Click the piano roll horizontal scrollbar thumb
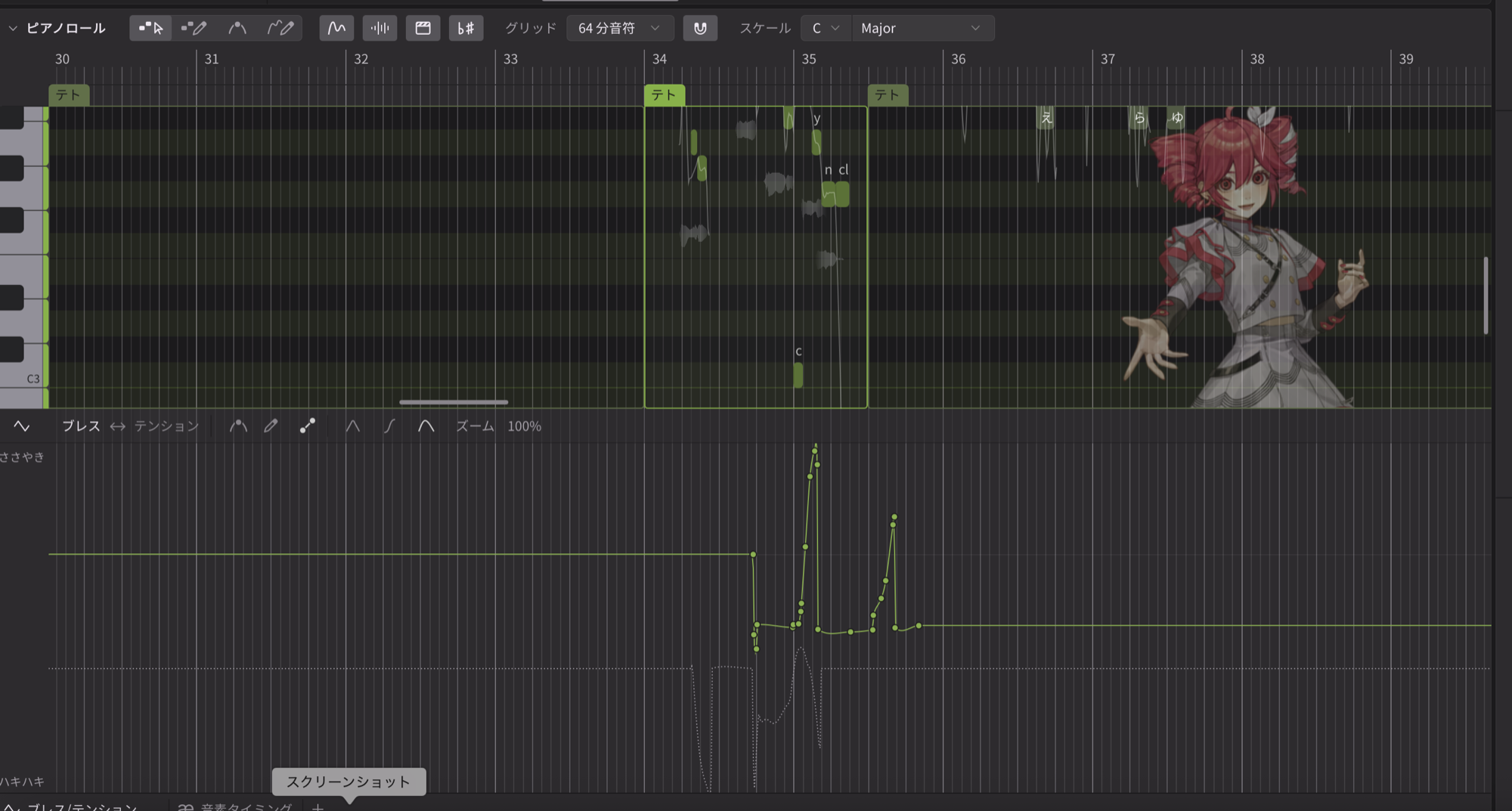 454,402
